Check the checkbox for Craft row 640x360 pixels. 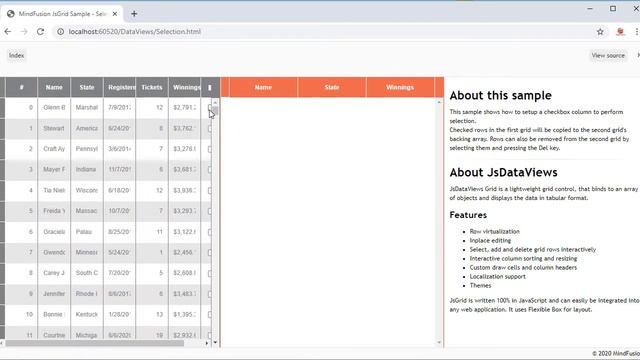210,149
